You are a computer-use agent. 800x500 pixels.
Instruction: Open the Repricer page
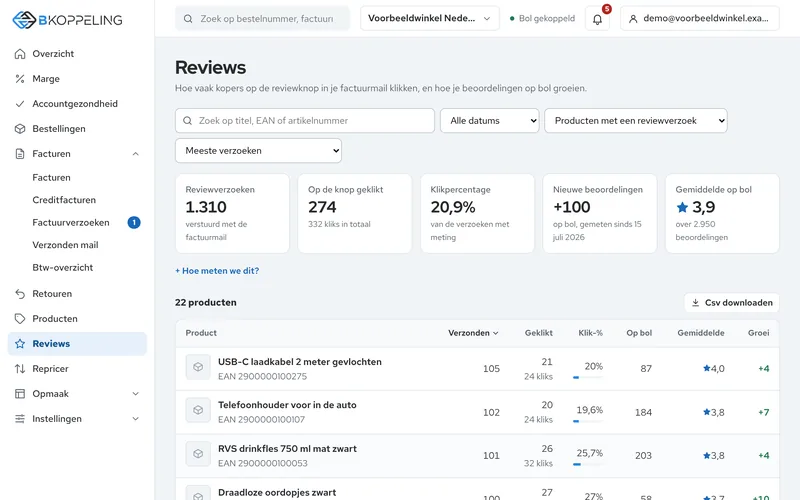click(x=77, y=368)
